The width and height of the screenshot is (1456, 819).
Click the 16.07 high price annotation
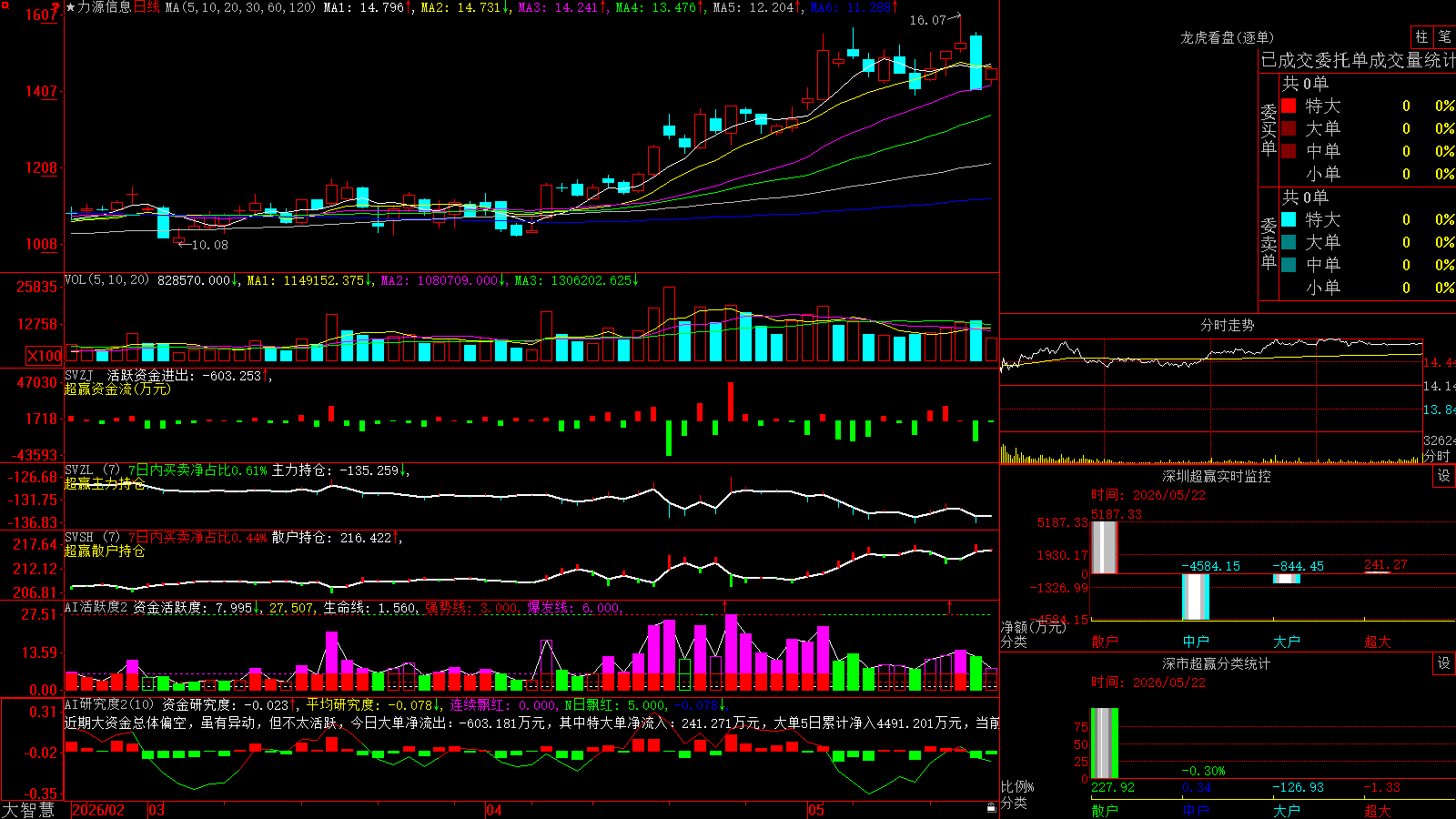click(927, 20)
